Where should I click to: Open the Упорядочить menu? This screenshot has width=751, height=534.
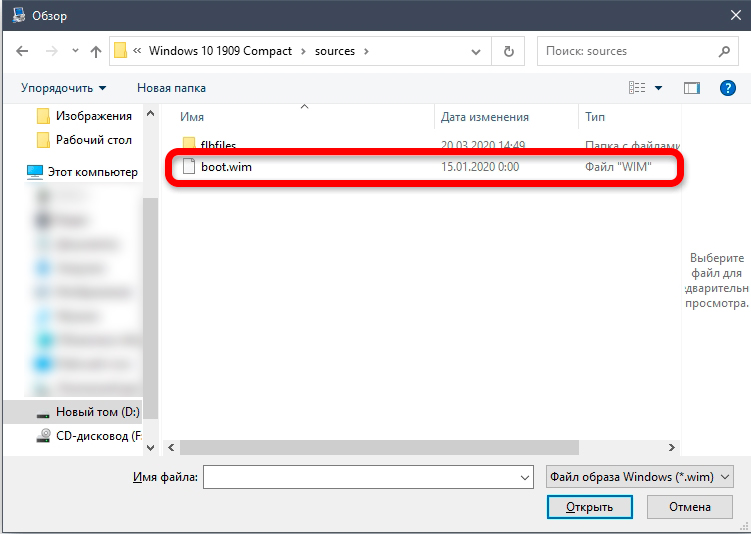click(x=63, y=88)
